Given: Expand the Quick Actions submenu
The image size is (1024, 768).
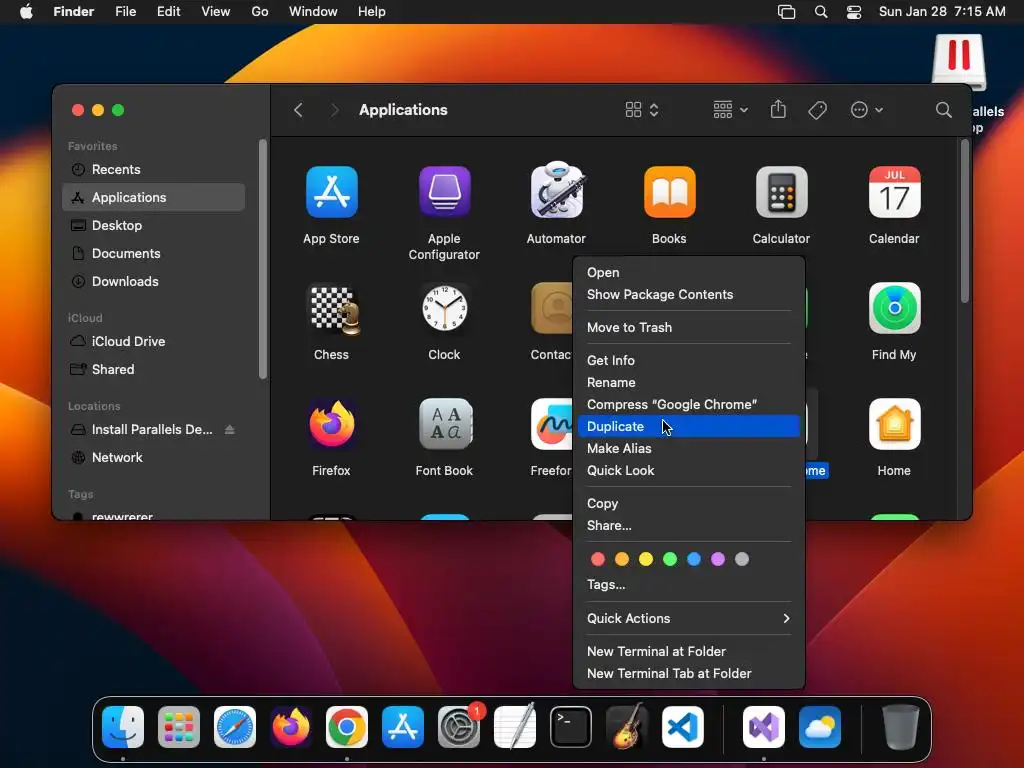Looking at the screenshot, I should coord(688,618).
